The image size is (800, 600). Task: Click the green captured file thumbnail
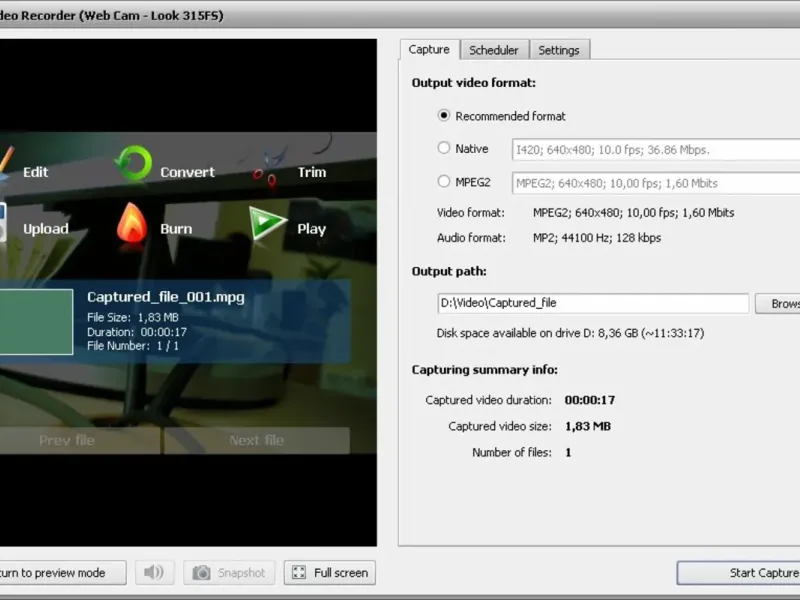coord(36,321)
